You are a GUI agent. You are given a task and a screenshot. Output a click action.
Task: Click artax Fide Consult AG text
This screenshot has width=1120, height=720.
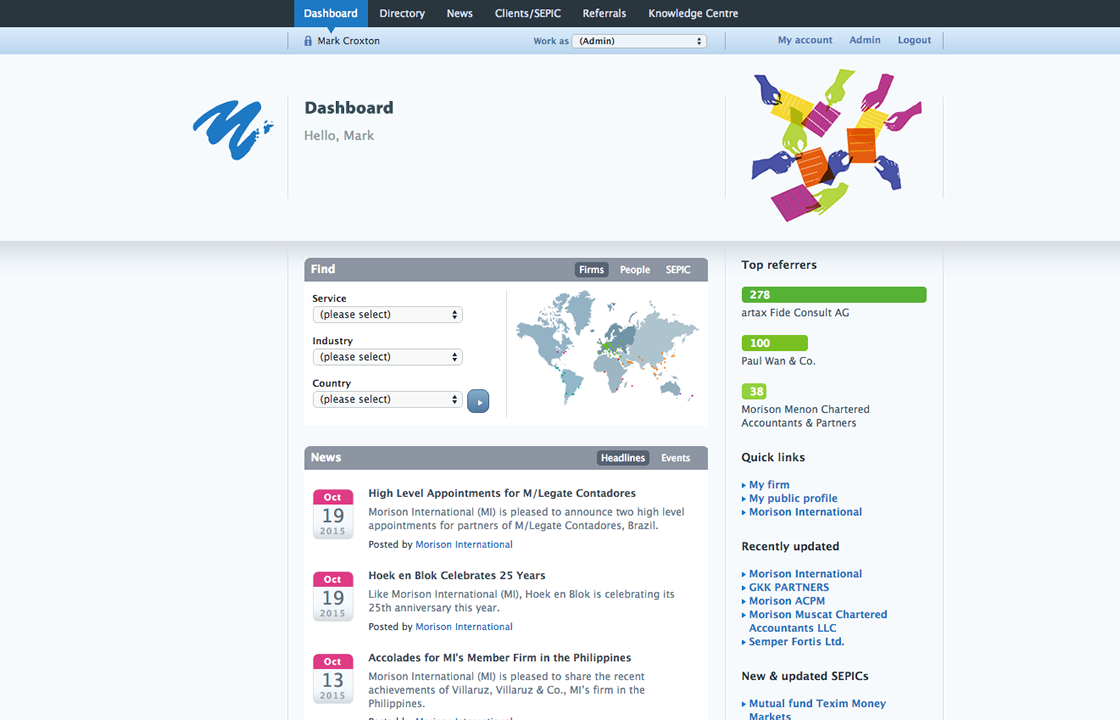pos(795,313)
